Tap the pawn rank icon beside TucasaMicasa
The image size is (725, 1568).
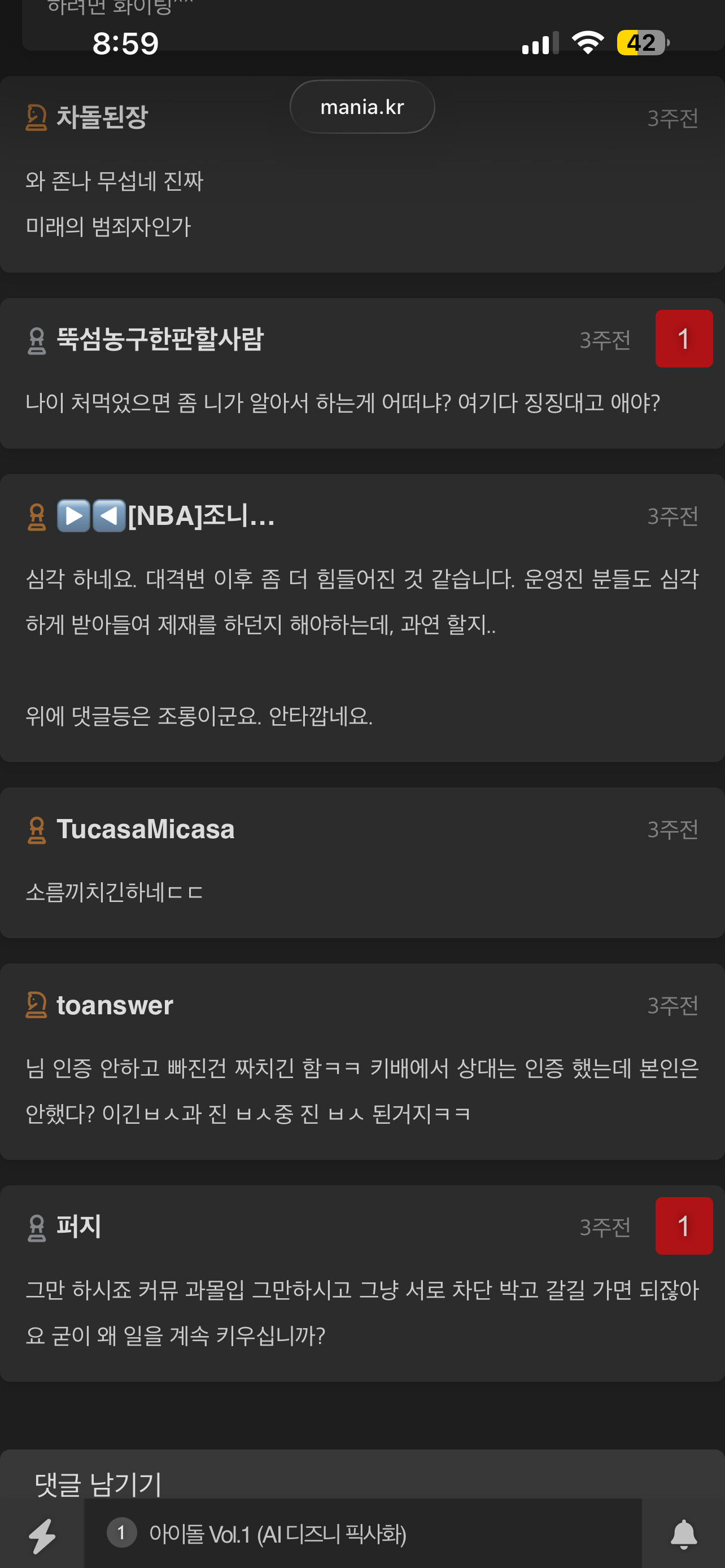pyautogui.click(x=37, y=830)
